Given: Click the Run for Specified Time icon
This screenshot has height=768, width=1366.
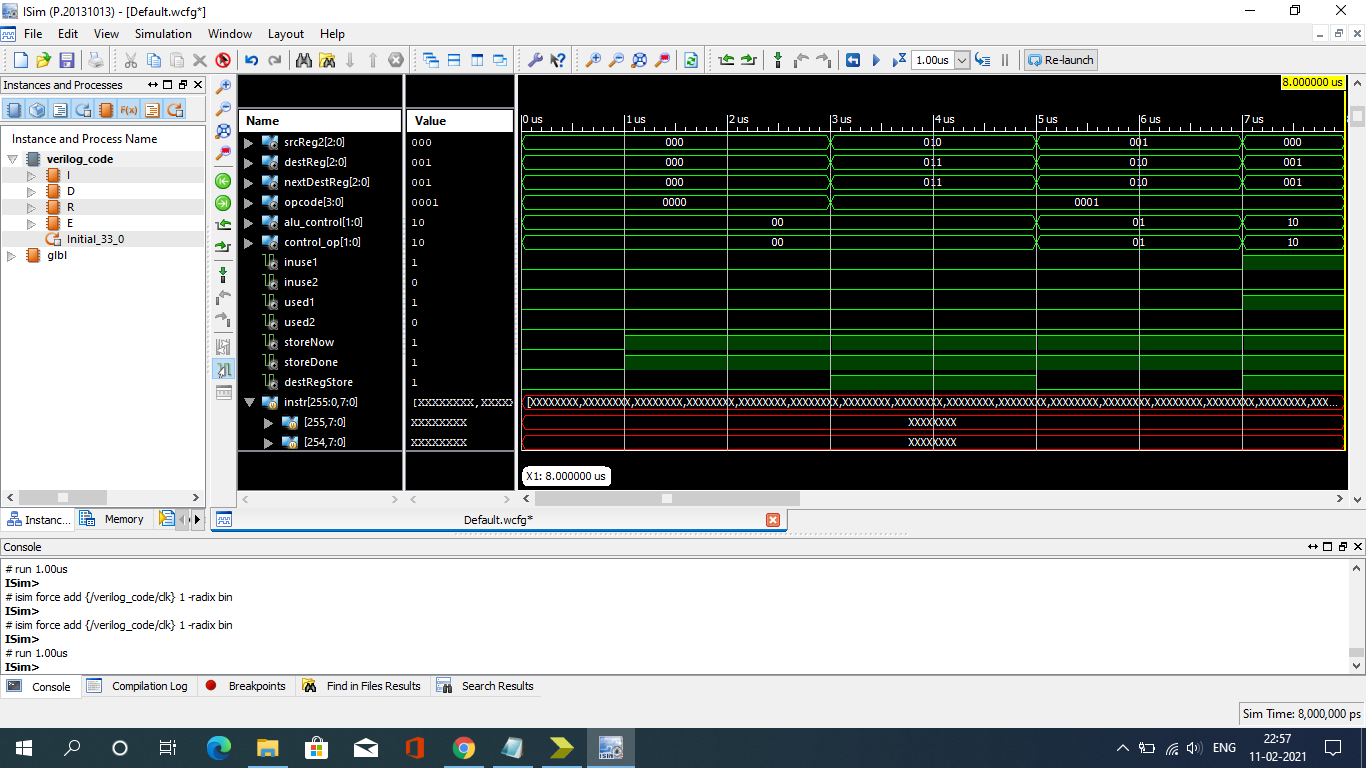Looking at the screenshot, I should pyautogui.click(x=898, y=60).
